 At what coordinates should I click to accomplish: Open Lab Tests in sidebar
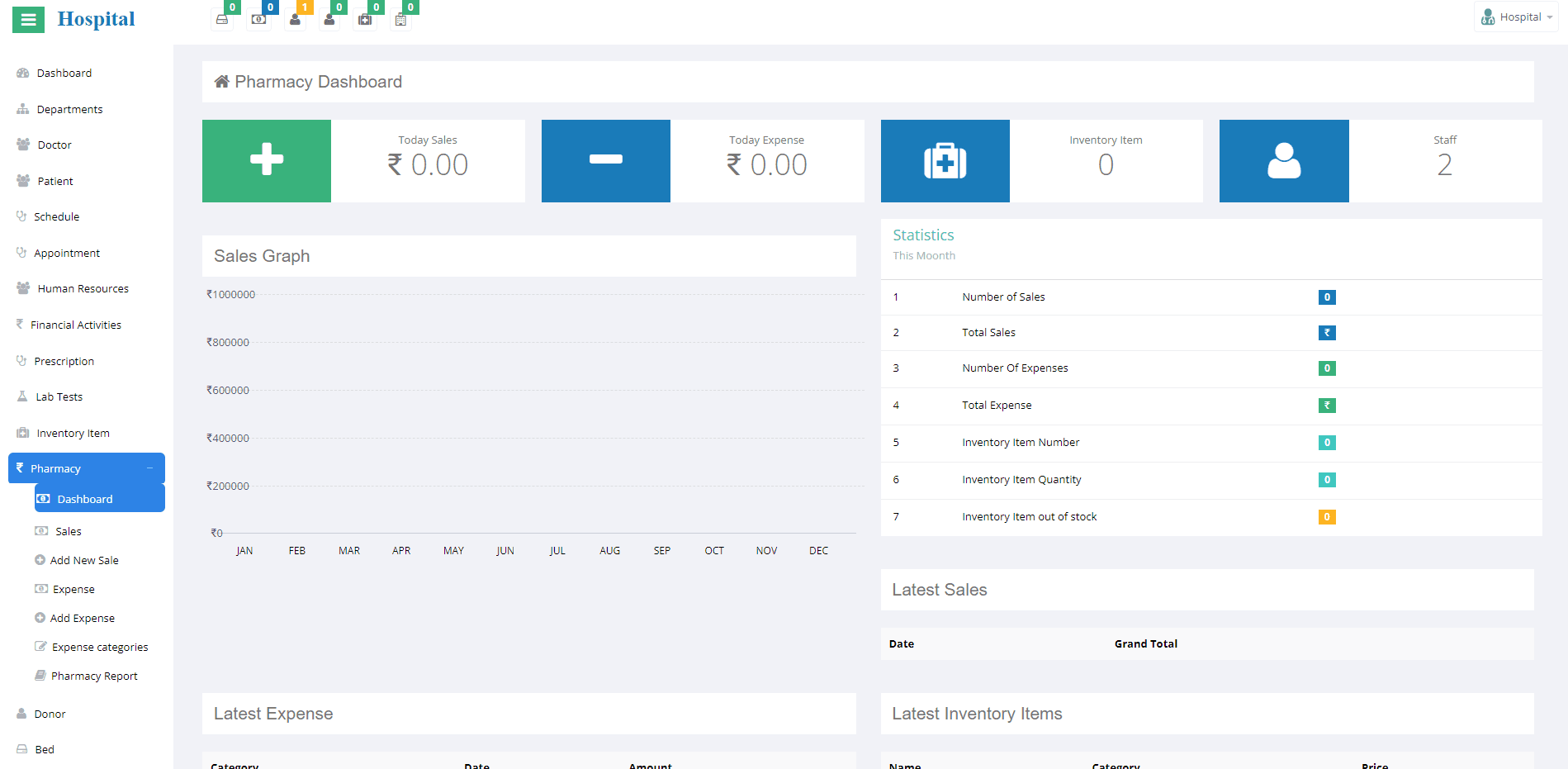(59, 397)
